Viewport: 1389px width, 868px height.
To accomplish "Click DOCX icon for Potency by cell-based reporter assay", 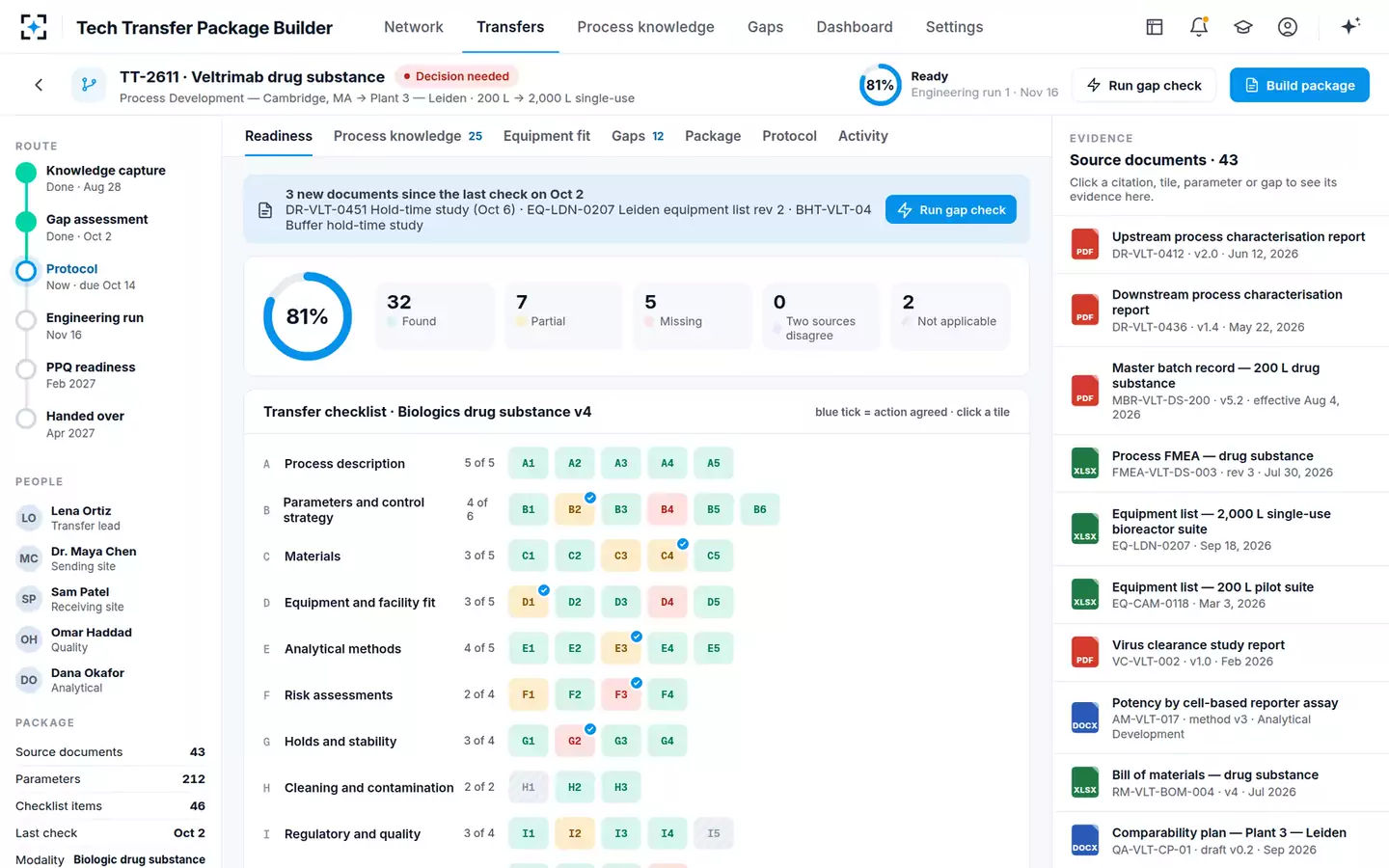I will 1085,718.
